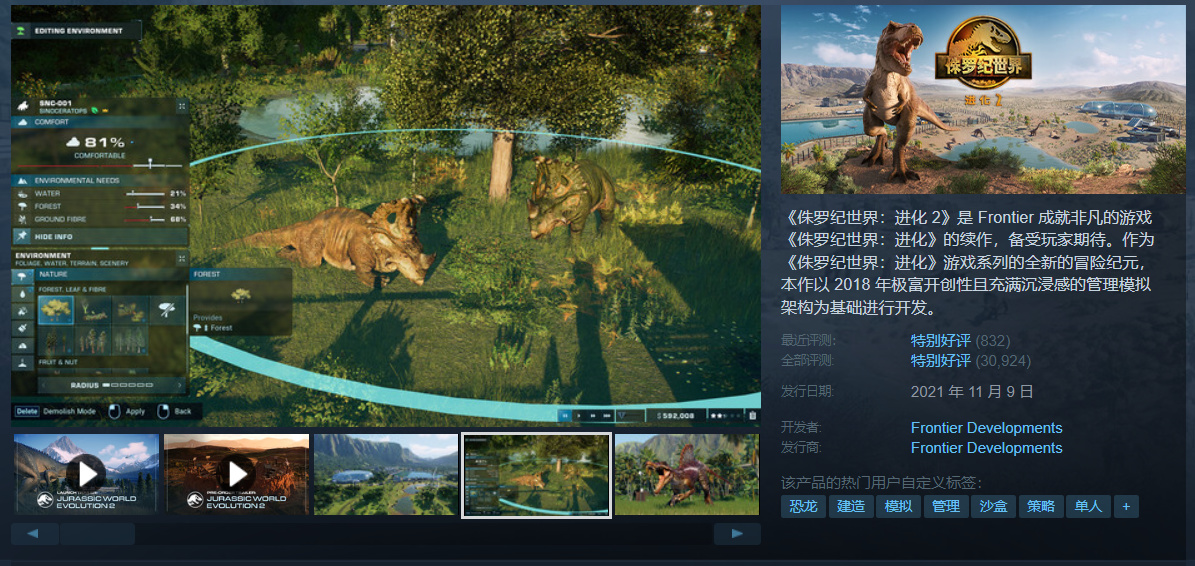The width and height of the screenshot is (1195, 566).
Task: Click the Environmental Needs section header
Action: 100,181
